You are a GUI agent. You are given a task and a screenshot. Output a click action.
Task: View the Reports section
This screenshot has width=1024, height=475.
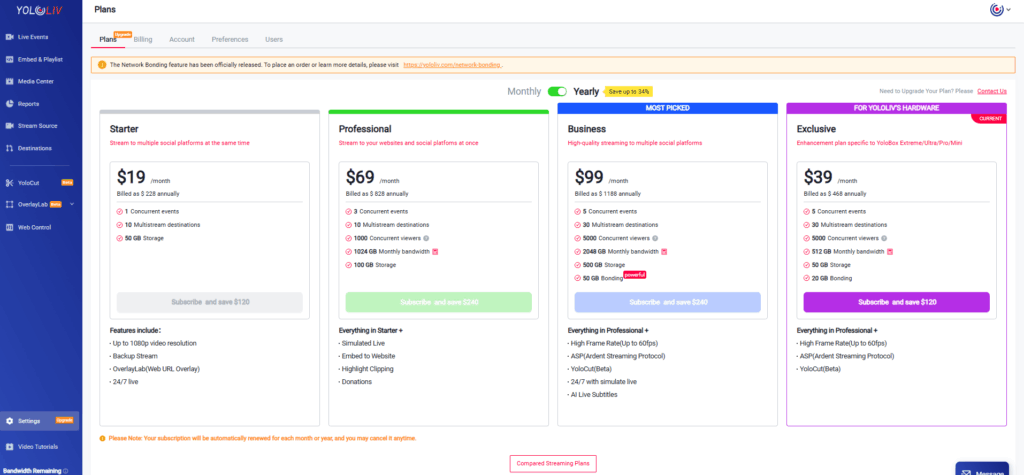click(28, 103)
